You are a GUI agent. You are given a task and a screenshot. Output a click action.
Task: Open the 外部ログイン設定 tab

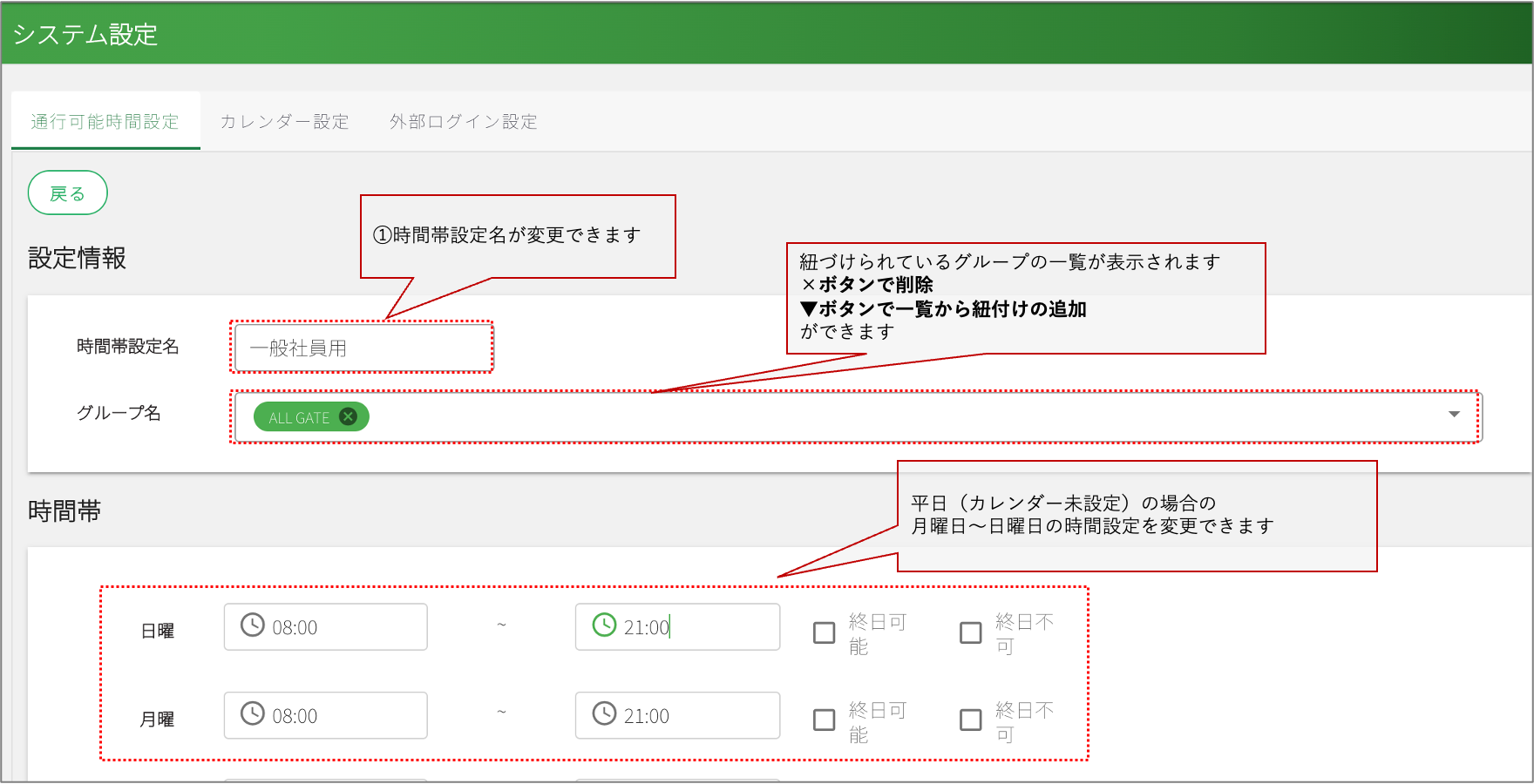tap(464, 121)
